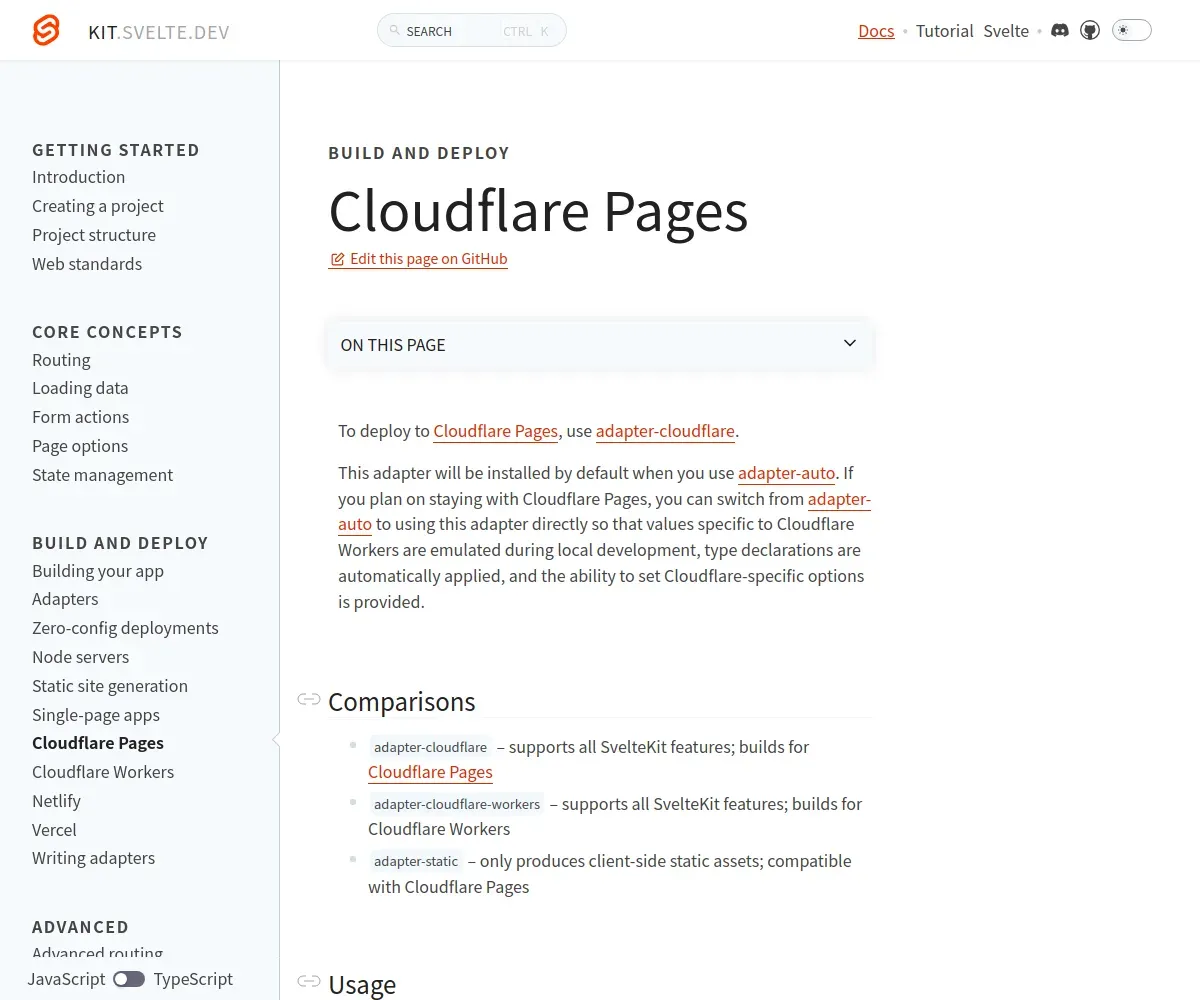This screenshot has width=1200, height=1000.
Task: Open Web standards sidebar link
Action: (x=87, y=264)
